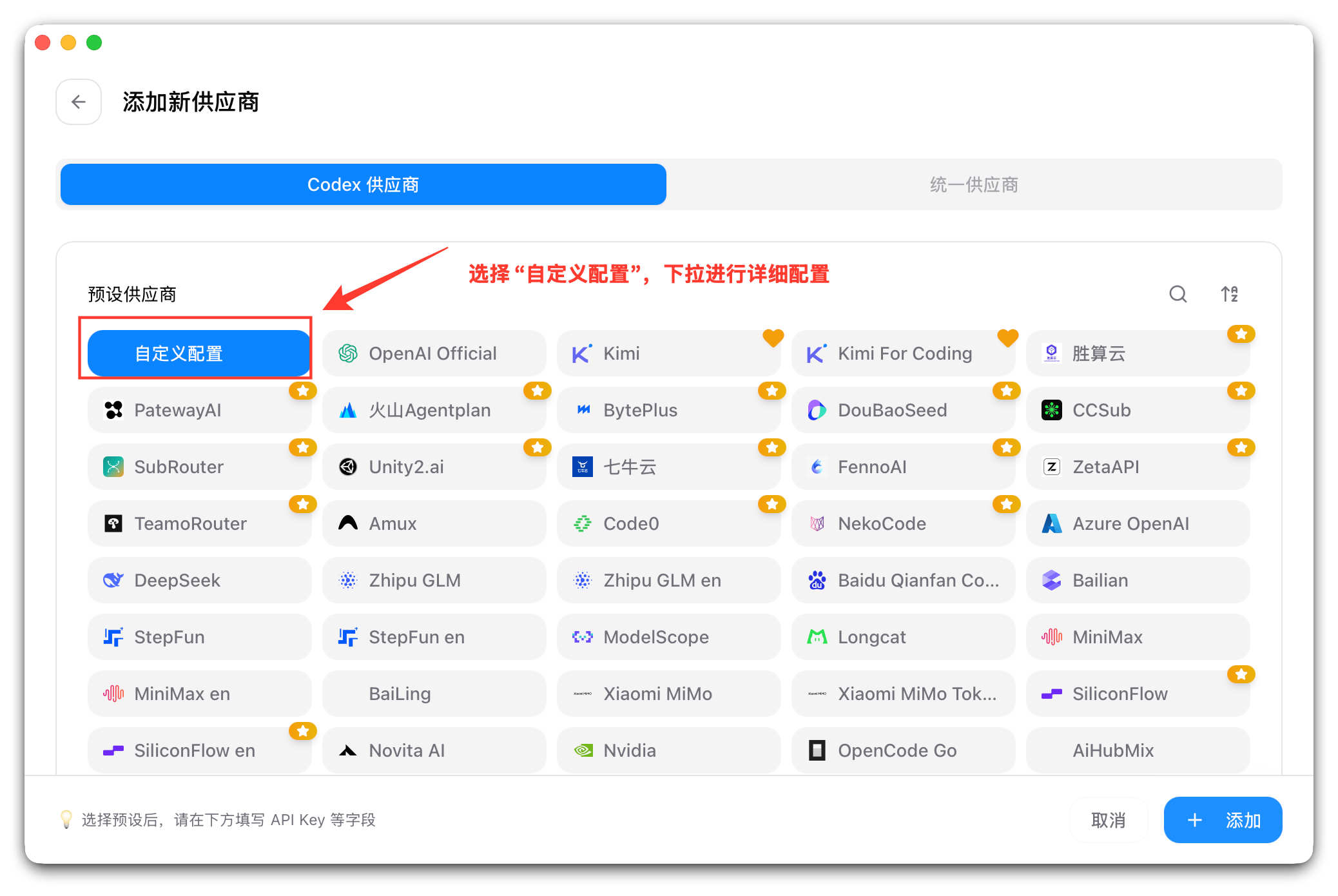
Task: Select the DeepSeek provider
Action: (x=199, y=580)
